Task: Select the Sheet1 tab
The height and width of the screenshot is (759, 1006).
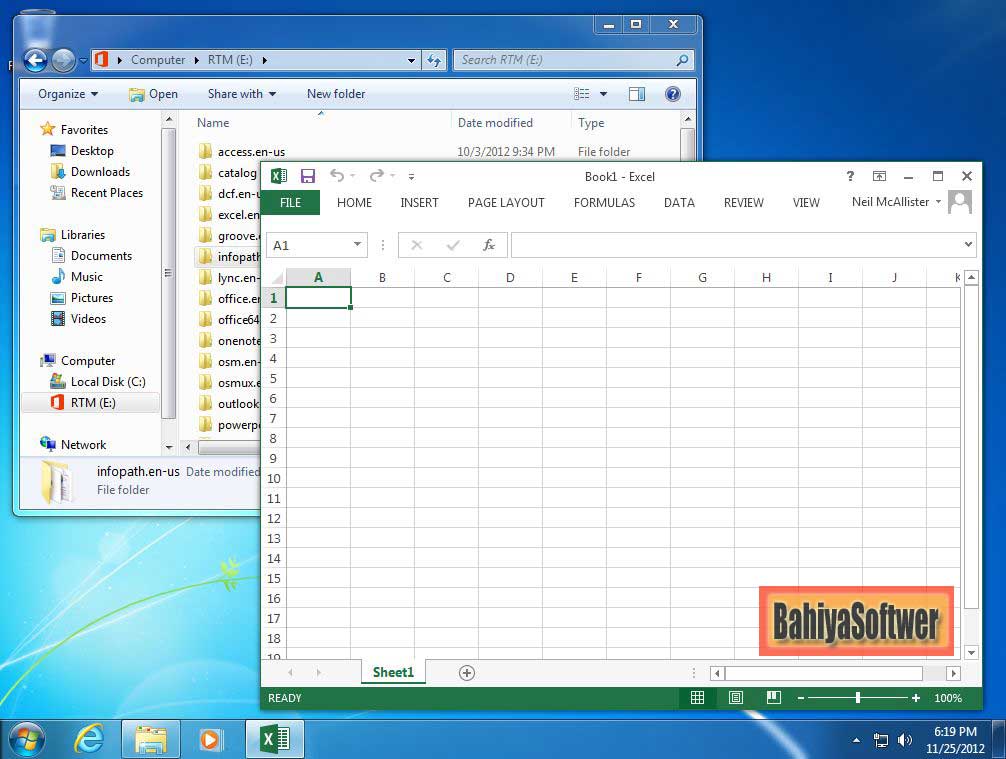Action: pyautogui.click(x=393, y=672)
